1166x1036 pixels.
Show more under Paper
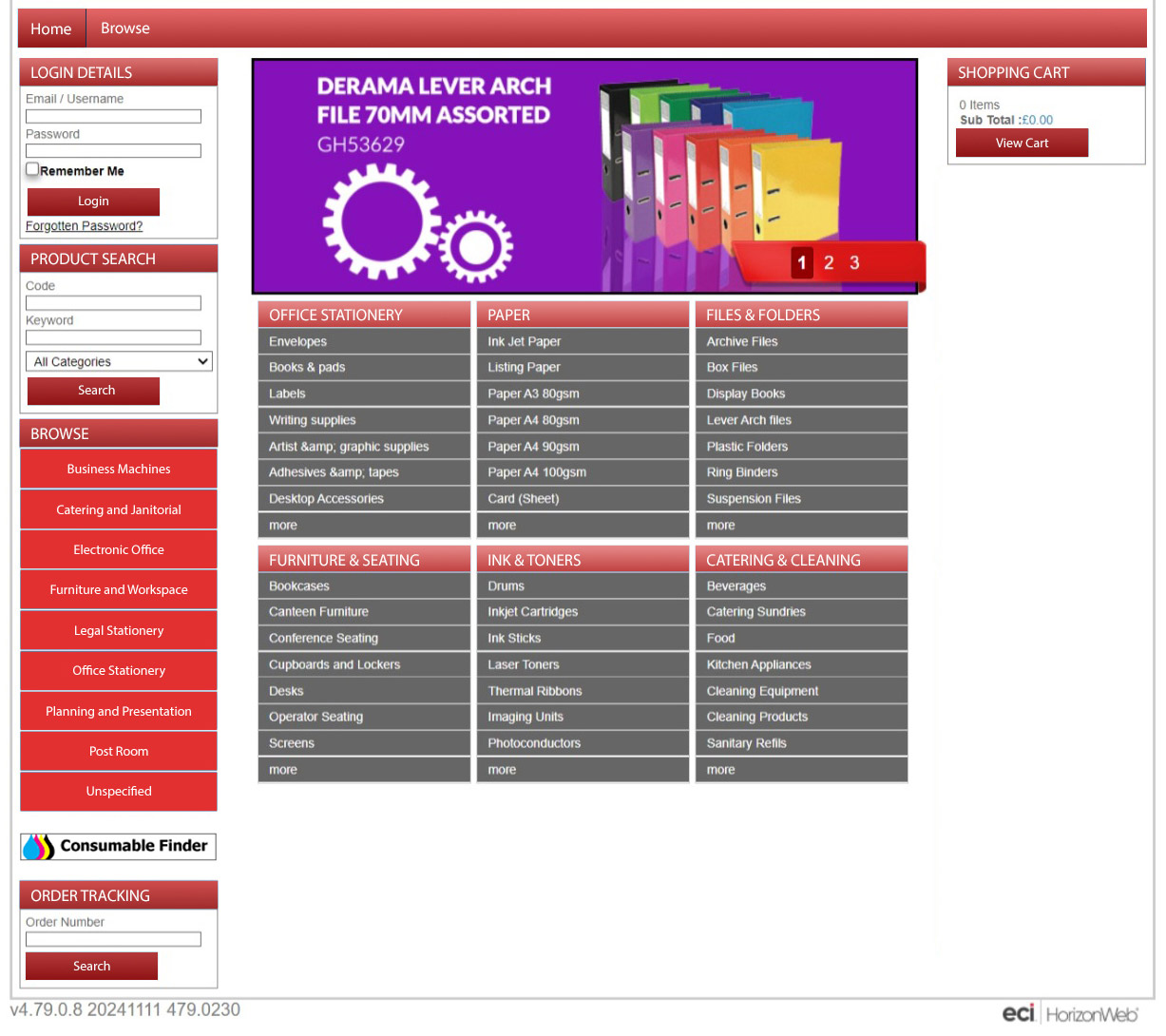click(x=583, y=526)
